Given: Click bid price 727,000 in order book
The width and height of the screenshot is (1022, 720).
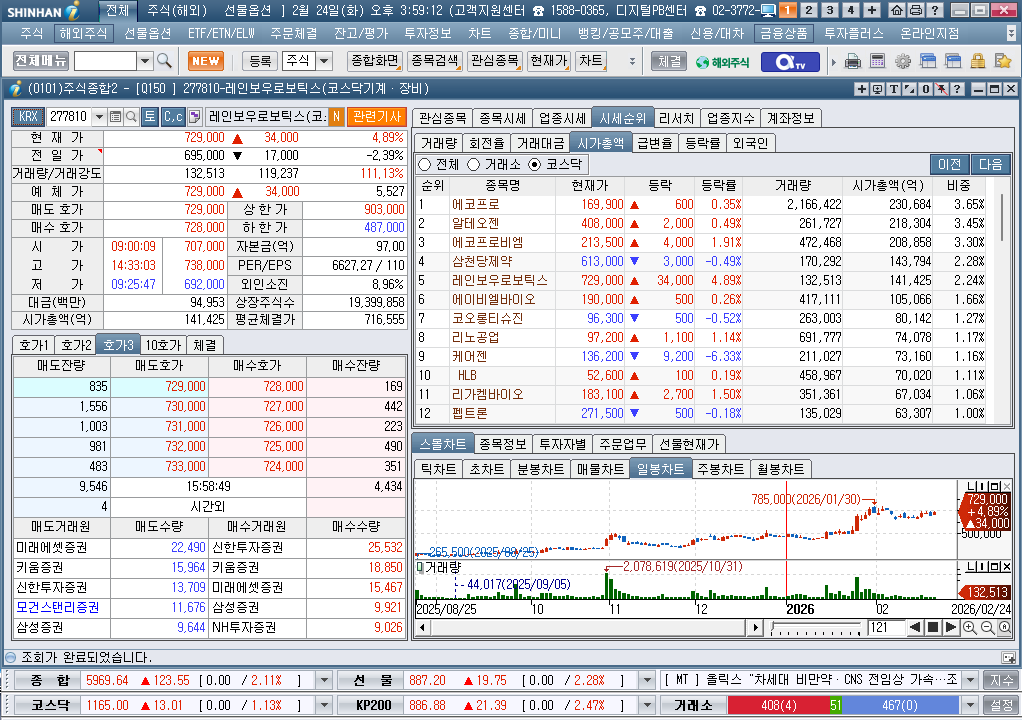Looking at the screenshot, I should point(257,407).
